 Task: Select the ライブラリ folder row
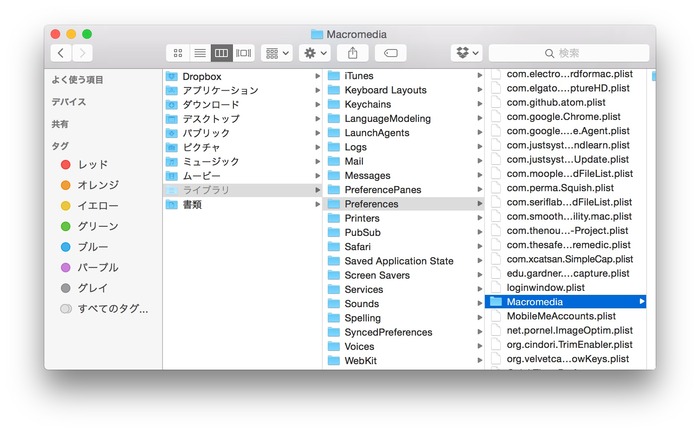coord(242,190)
